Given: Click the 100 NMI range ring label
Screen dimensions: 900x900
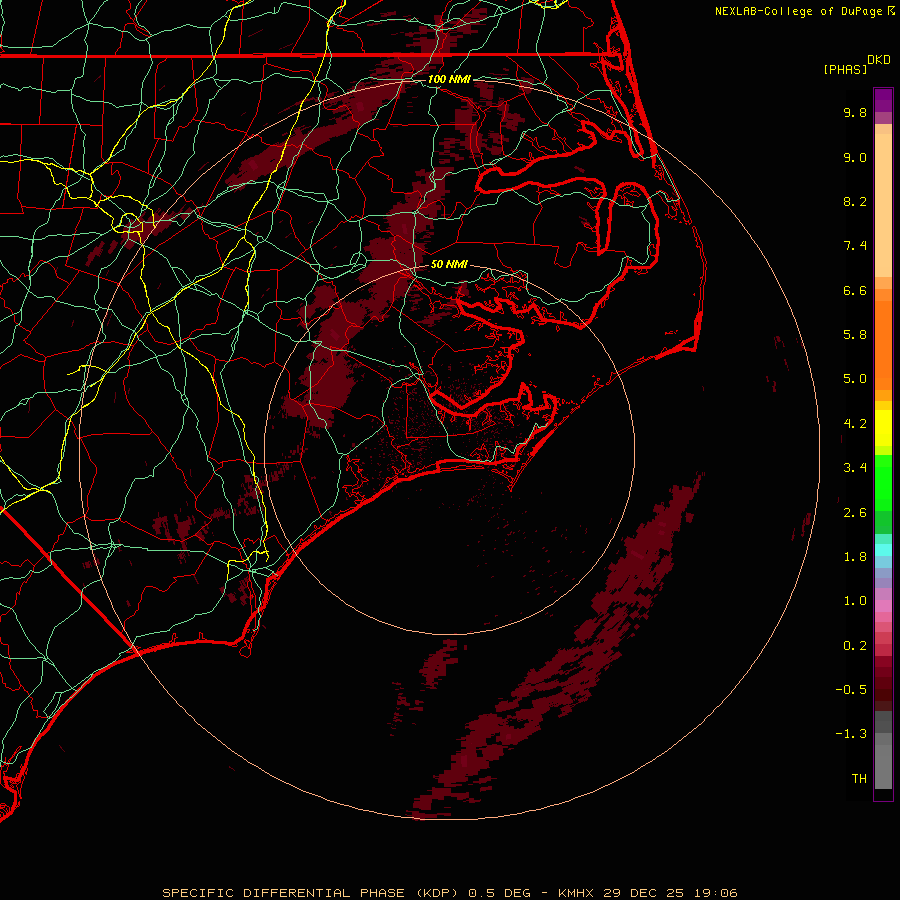Looking at the screenshot, I should (449, 79).
